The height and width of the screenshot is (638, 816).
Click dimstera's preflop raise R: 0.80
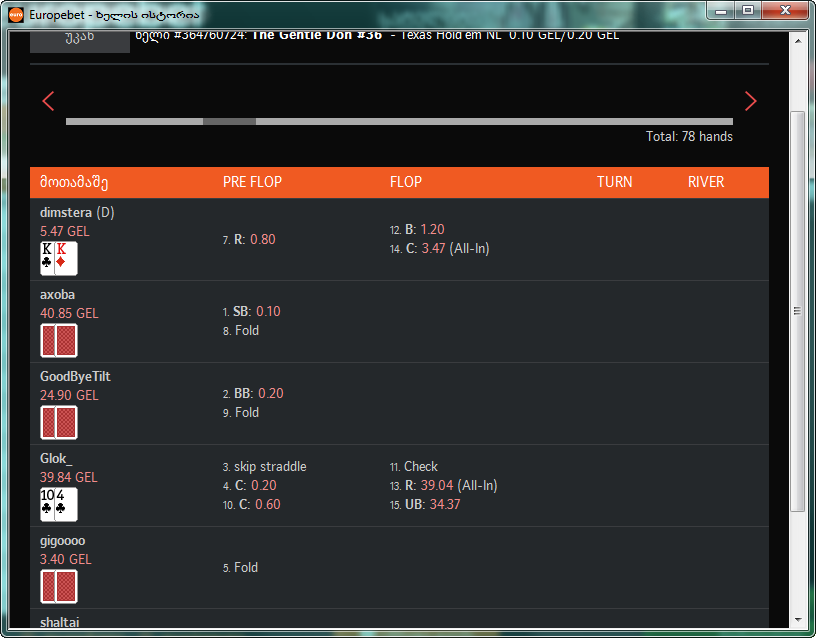coord(249,239)
